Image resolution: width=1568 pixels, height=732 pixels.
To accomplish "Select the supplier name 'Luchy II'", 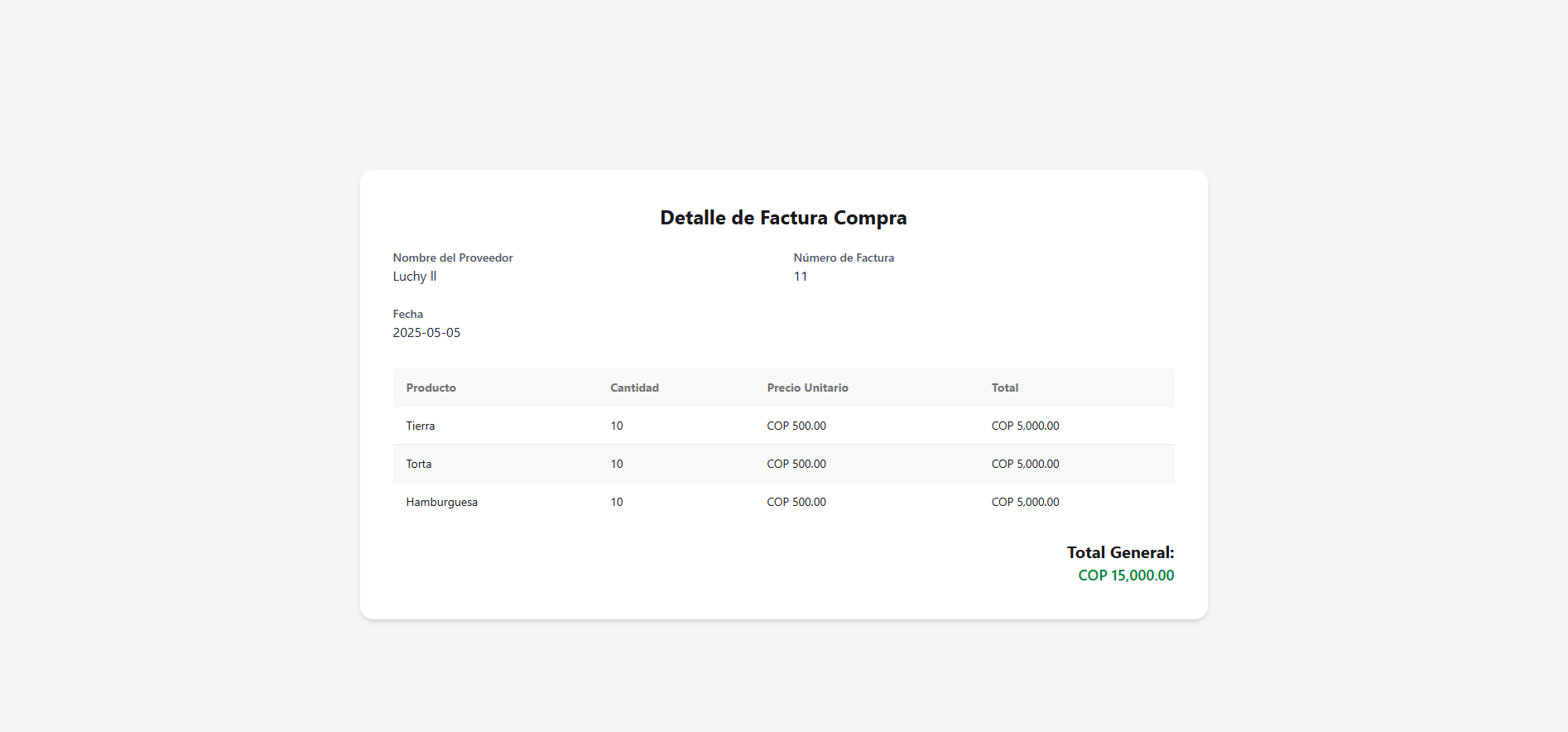I will tap(415, 277).
